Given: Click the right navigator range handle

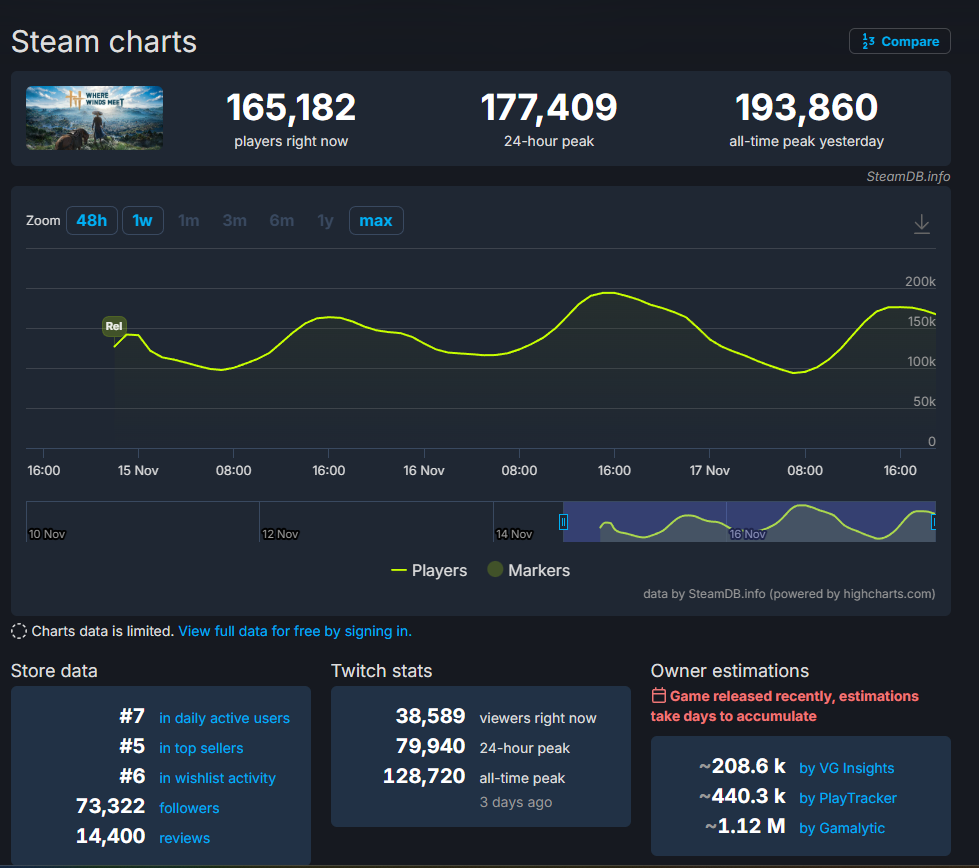Looking at the screenshot, I should coord(934,521).
